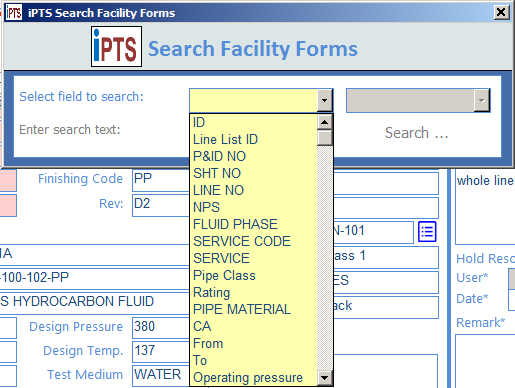Click the Search ... button
The width and height of the screenshot is (515, 388).
417,133
